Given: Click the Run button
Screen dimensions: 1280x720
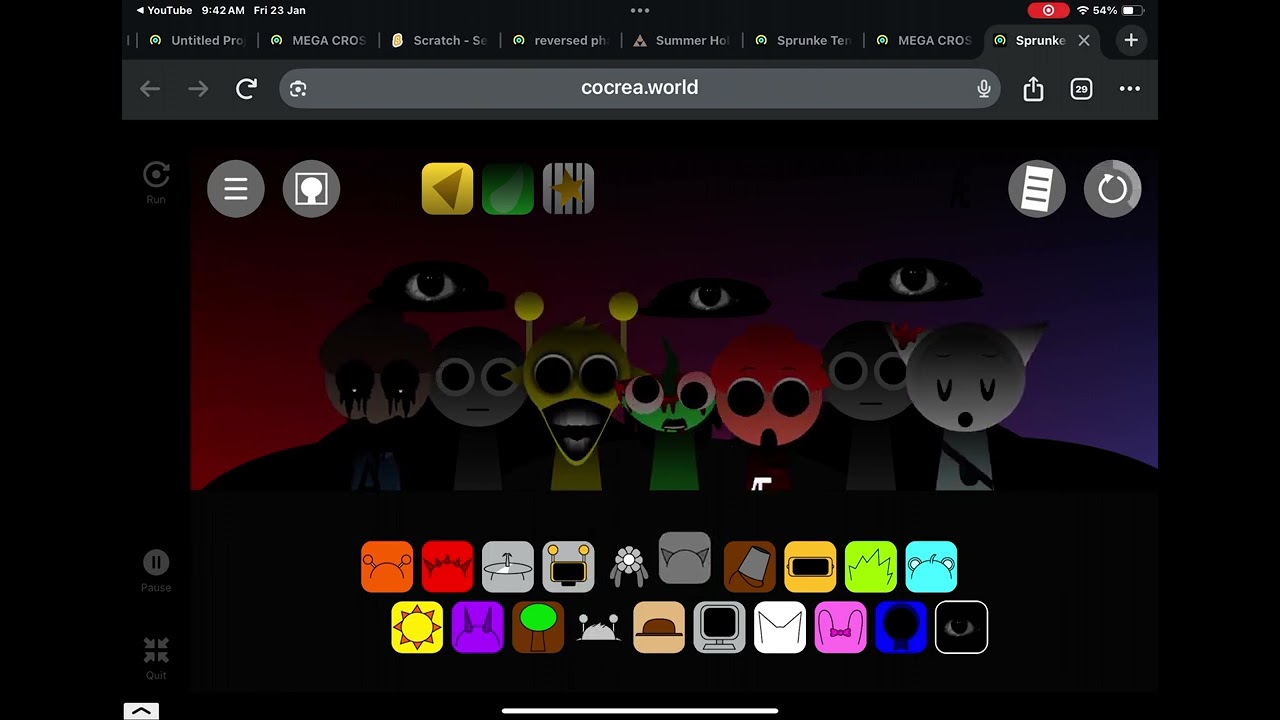Looking at the screenshot, I should coord(156,182).
